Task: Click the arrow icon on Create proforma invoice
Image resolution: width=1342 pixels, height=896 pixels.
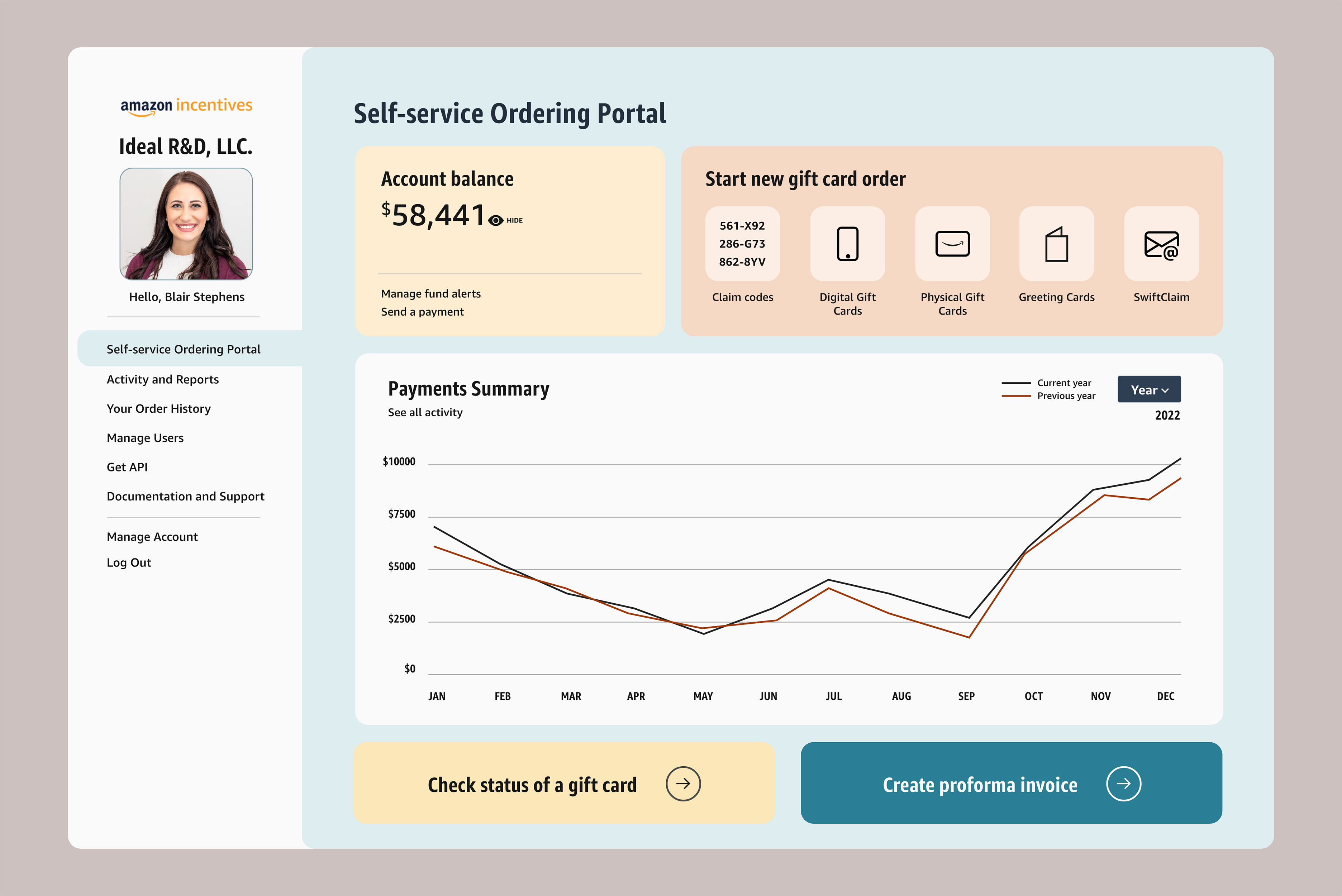Action: point(1124,784)
